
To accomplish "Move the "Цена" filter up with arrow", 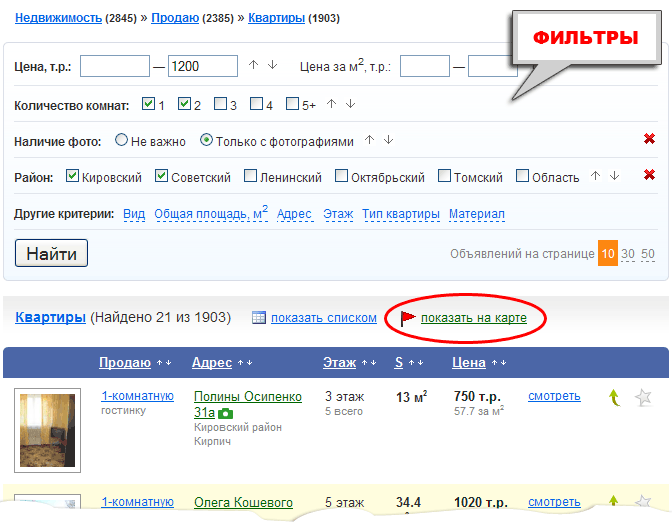I will [x=255, y=66].
